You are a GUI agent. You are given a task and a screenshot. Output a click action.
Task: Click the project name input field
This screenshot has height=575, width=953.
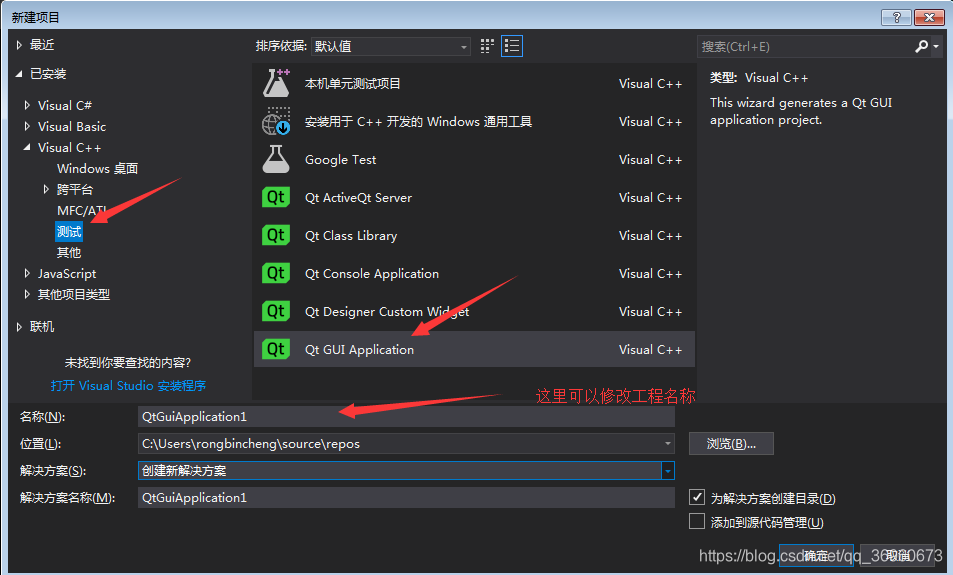coord(406,417)
